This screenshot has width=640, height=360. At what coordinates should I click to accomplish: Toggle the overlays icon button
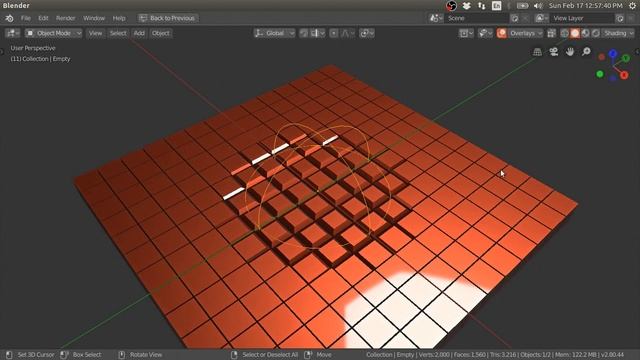click(x=502, y=33)
